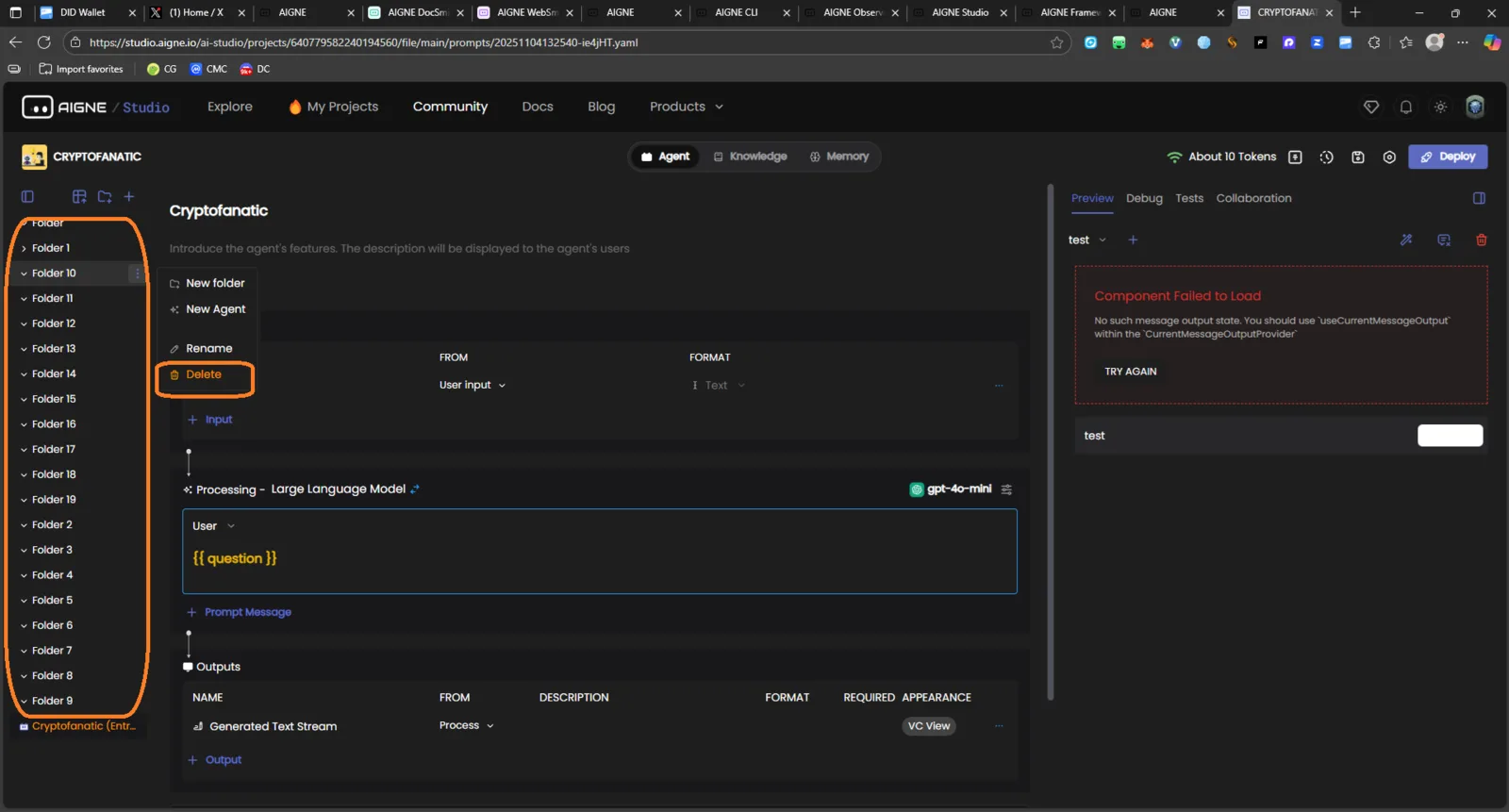Collapse Folder 19 chevron
The height and width of the screenshot is (812, 1509).
(x=24, y=500)
